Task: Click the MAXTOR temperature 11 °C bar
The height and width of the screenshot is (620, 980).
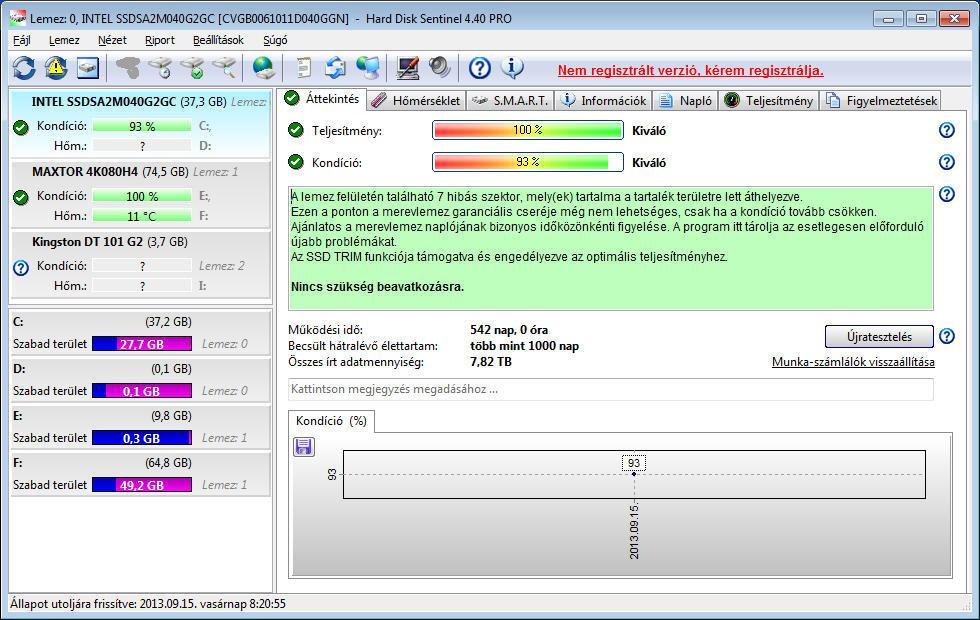Action: pos(142,216)
